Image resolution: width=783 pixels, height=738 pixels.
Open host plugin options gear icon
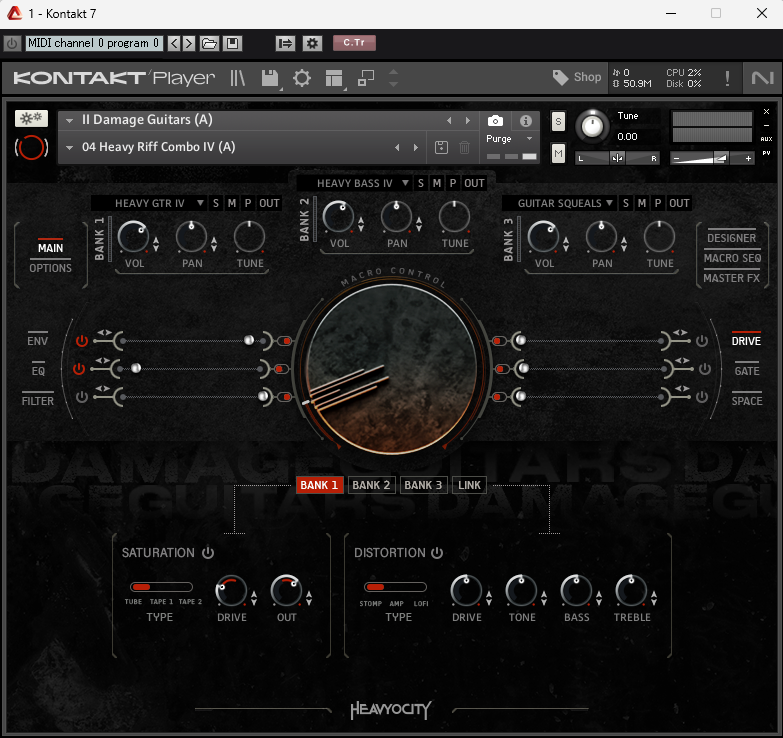click(x=312, y=43)
